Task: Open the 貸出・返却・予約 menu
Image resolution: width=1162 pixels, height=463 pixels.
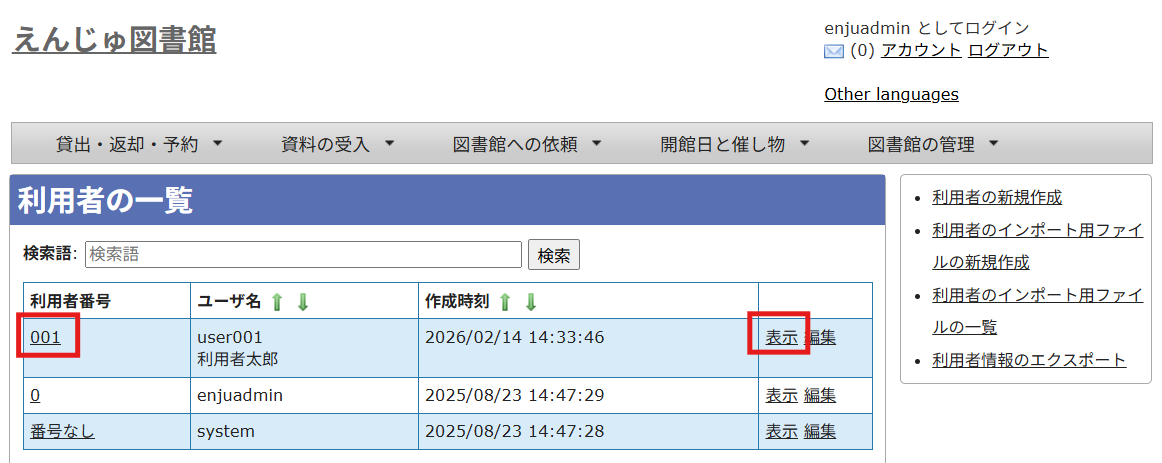Action: (x=139, y=144)
